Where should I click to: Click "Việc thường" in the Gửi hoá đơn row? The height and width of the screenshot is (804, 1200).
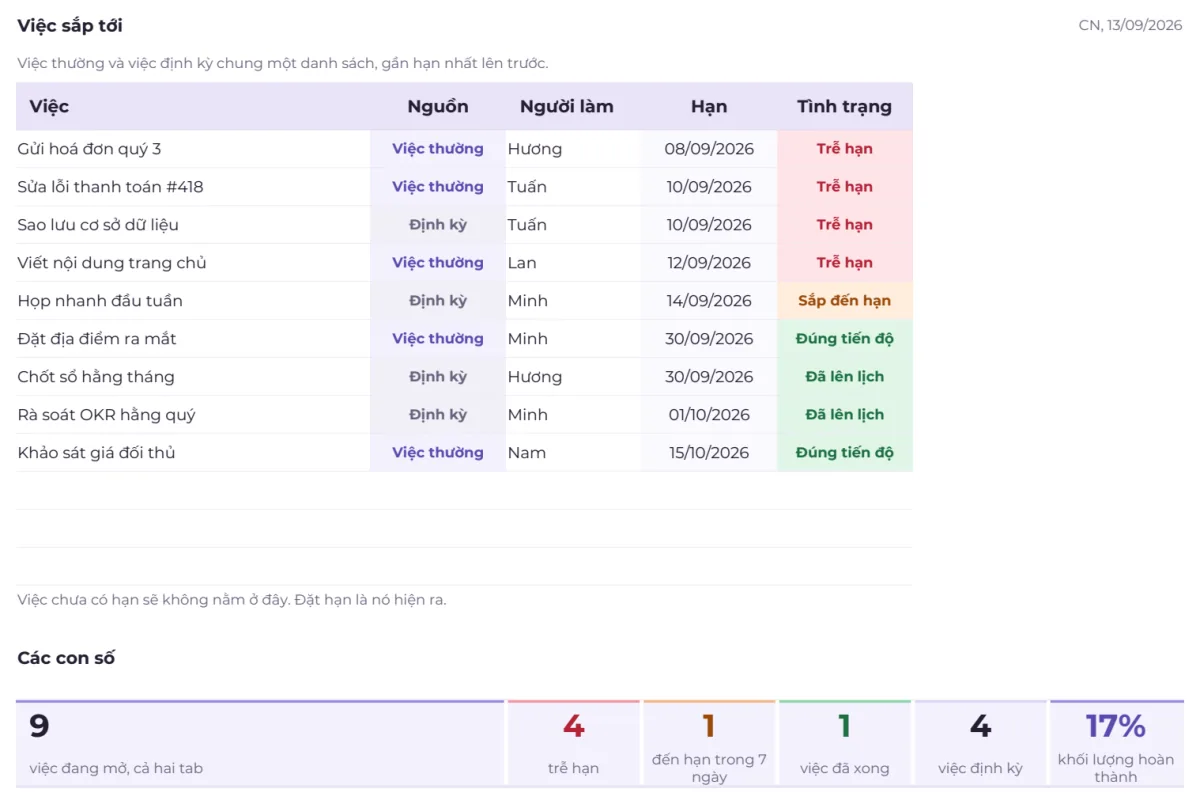(438, 149)
